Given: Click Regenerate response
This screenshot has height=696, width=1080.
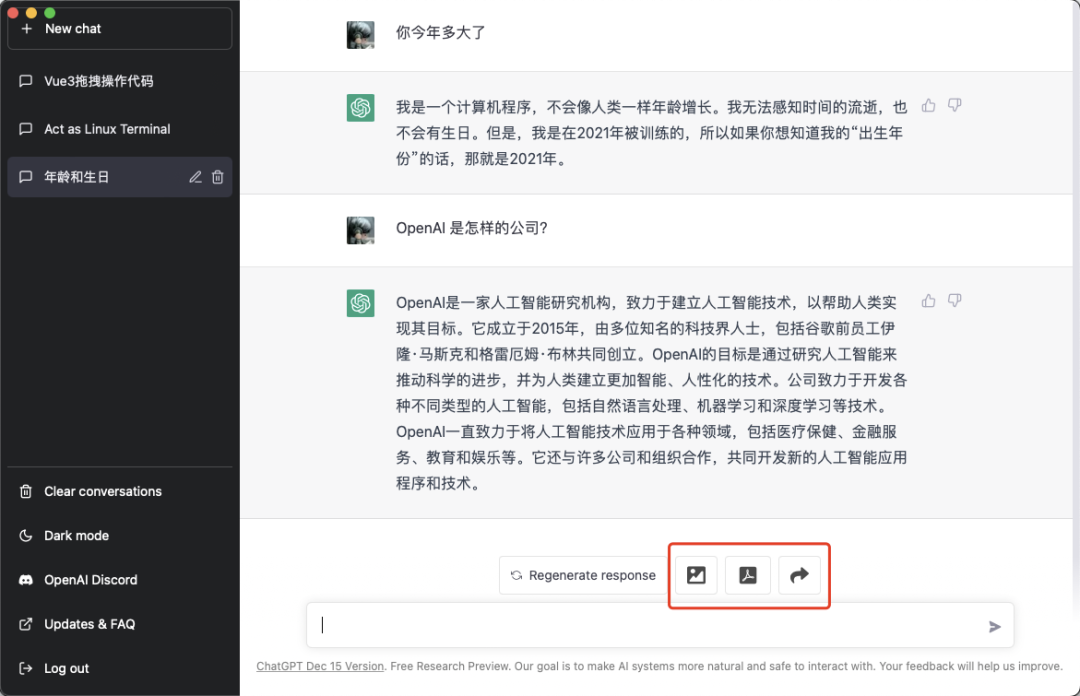Looking at the screenshot, I should click(583, 575).
